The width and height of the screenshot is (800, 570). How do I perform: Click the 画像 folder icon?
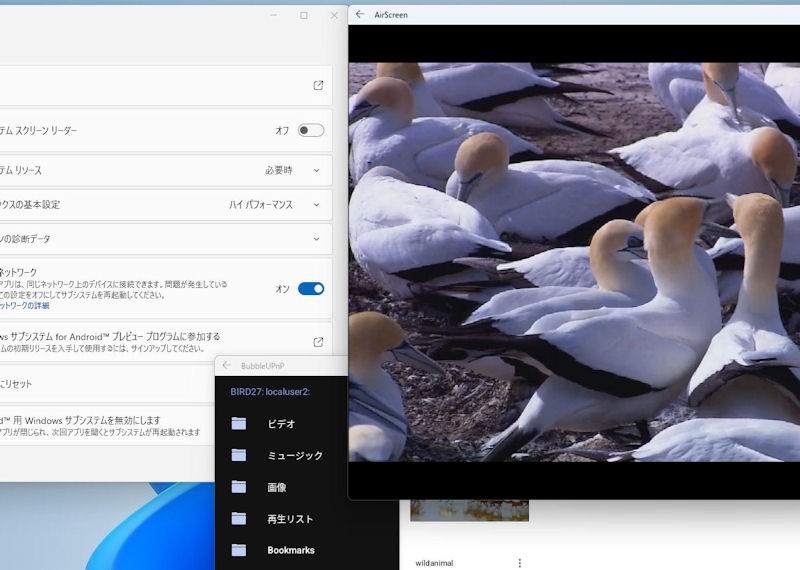click(x=239, y=487)
